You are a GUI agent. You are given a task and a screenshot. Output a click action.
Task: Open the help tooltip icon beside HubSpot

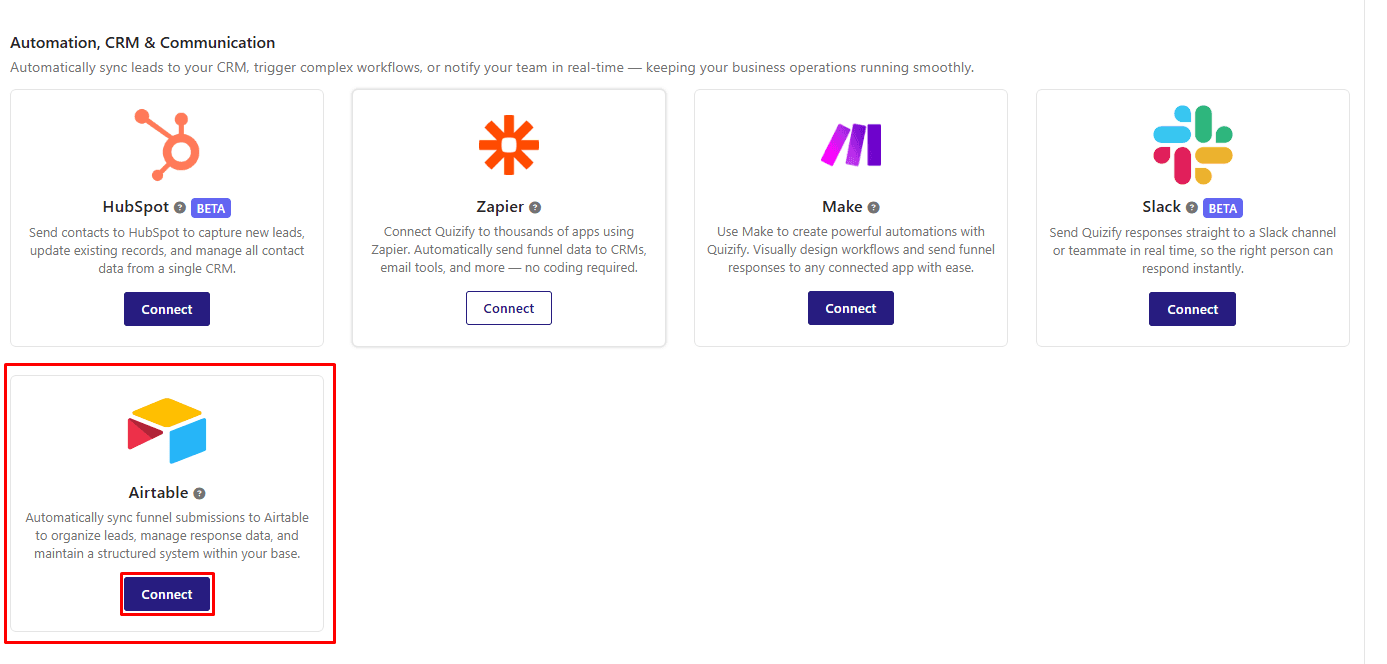180,208
